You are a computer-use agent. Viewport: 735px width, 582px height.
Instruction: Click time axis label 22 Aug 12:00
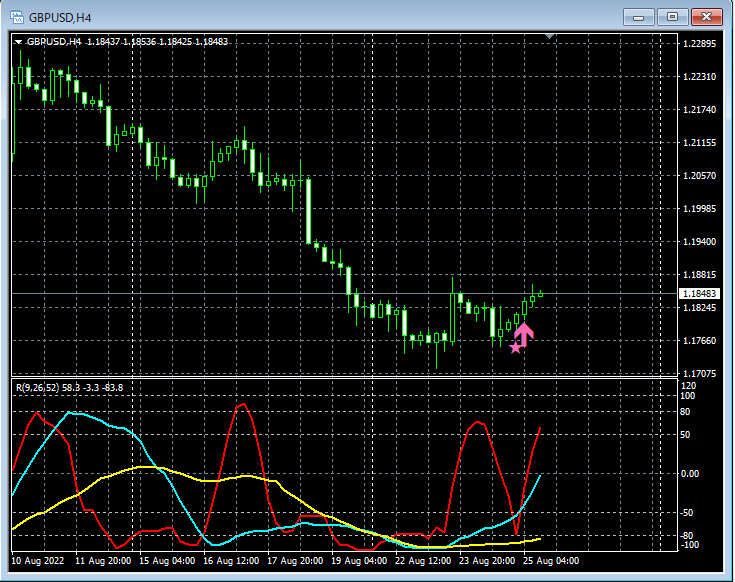click(423, 561)
